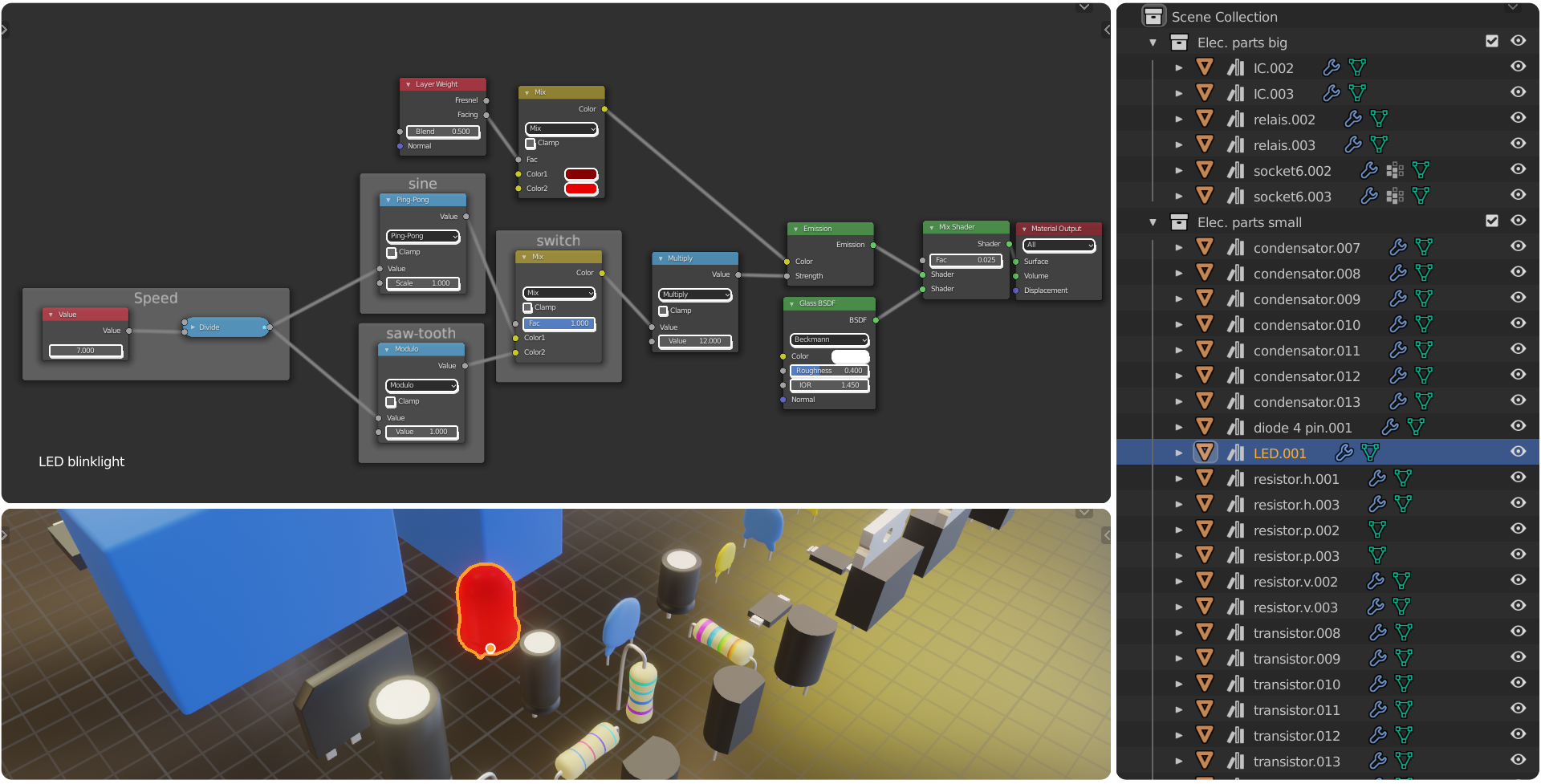Exclude the Elec. parts big collection checkbox

[1492, 42]
